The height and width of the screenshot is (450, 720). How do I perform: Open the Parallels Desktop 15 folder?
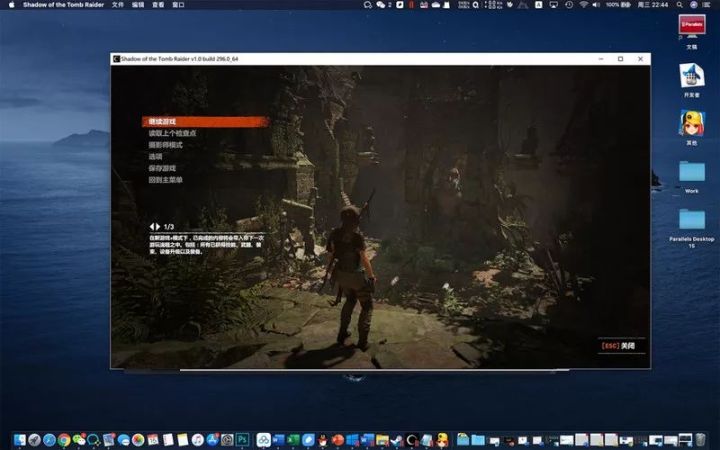[692, 228]
